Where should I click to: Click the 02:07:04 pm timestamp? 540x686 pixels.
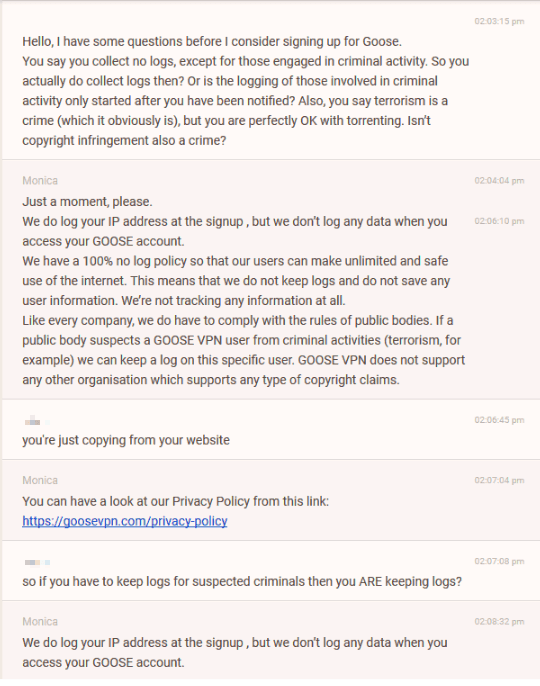499,480
